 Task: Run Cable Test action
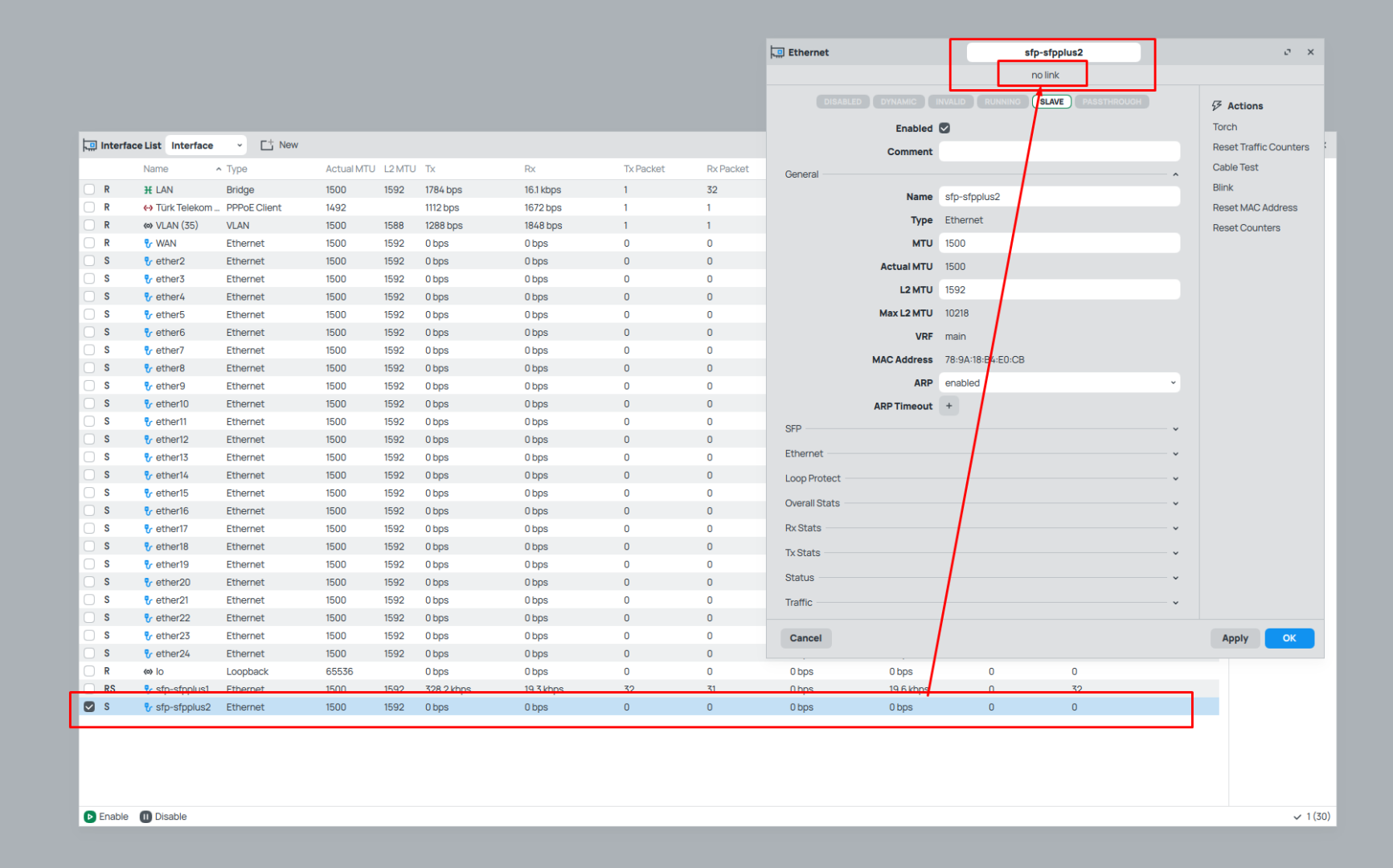[1235, 167]
